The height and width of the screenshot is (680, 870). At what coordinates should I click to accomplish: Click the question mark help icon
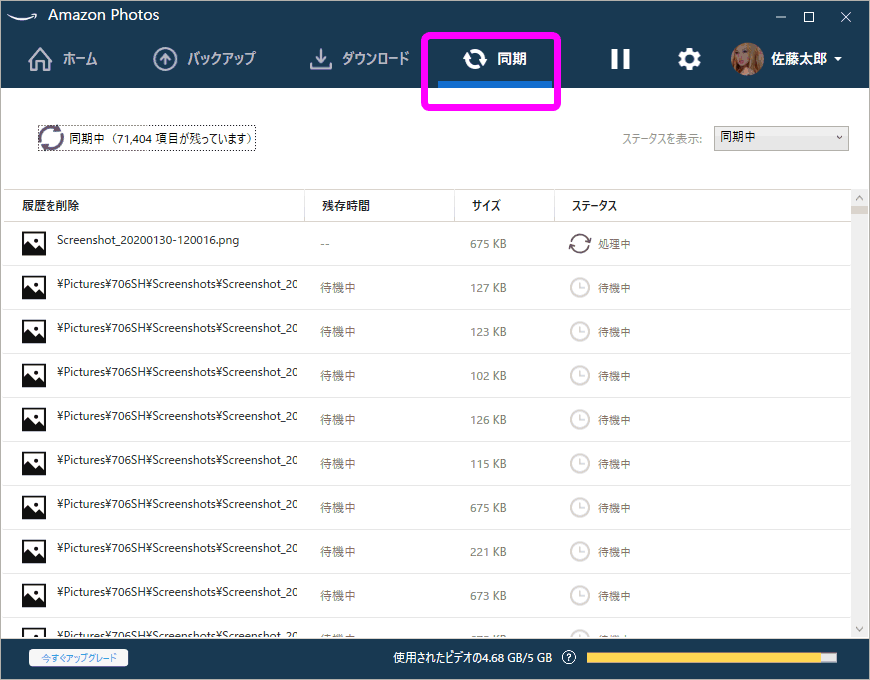[569, 657]
